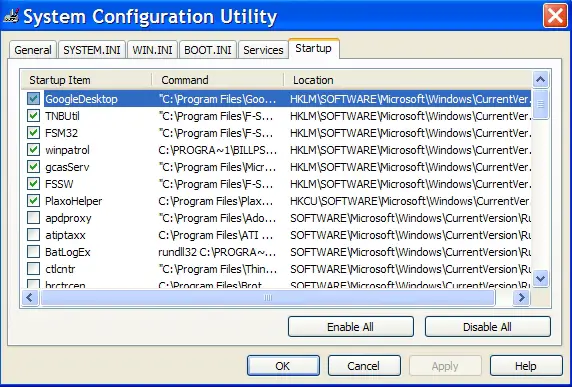572x387 pixels.
Task: Uncheck the winpatrol startup checkbox
Action: click(x=34, y=150)
